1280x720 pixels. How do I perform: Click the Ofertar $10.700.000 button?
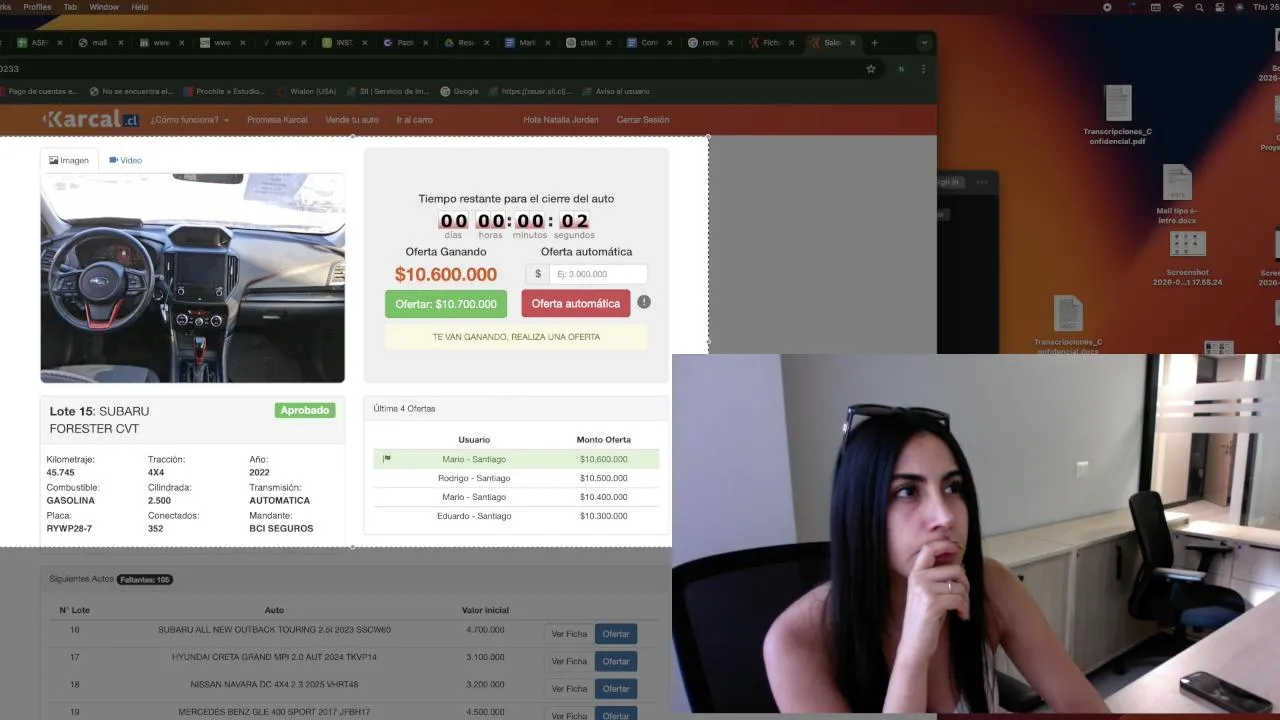[x=446, y=304]
